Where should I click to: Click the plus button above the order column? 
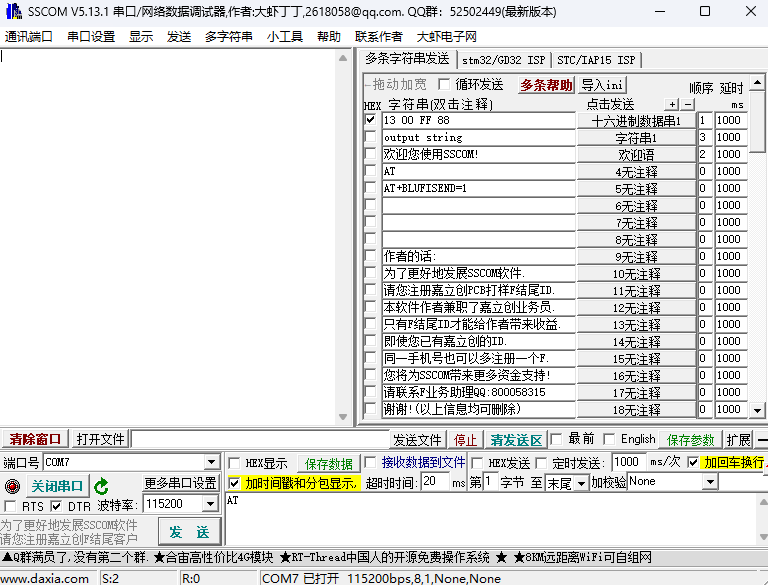click(x=672, y=104)
